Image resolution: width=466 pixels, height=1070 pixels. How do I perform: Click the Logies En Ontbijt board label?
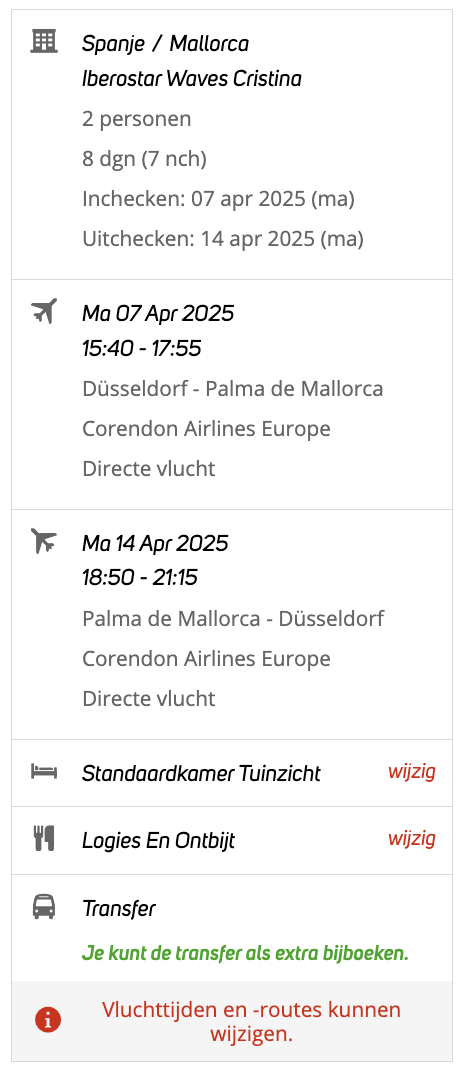(158, 841)
